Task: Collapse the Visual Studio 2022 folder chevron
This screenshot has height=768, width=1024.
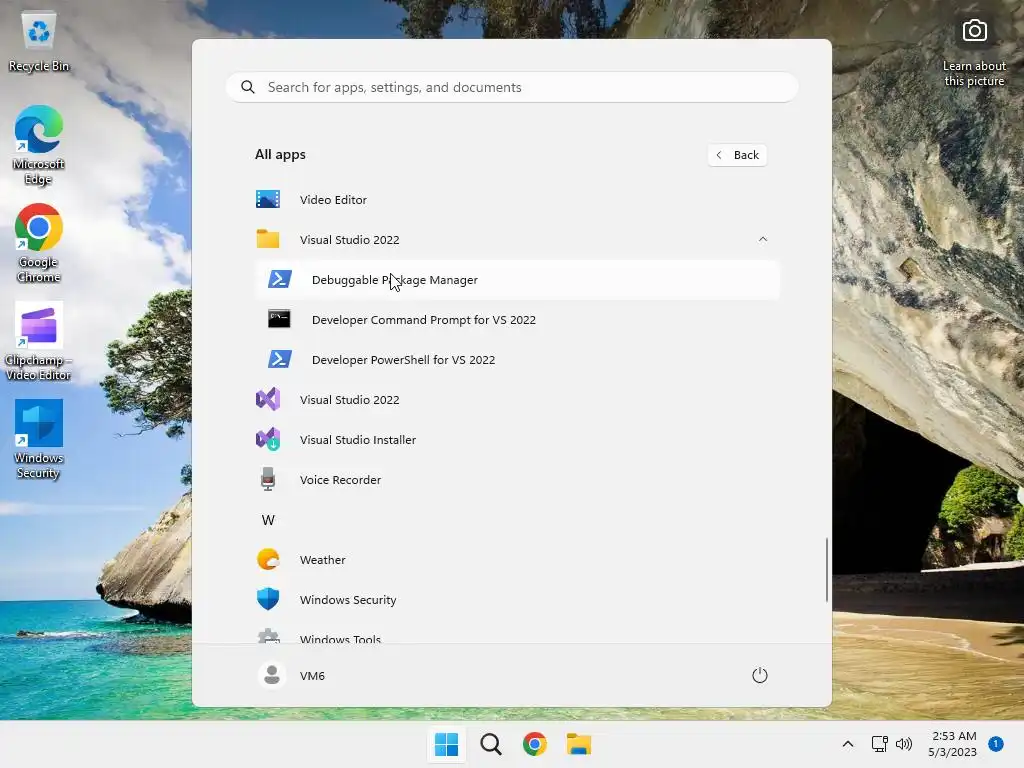Action: tap(763, 239)
